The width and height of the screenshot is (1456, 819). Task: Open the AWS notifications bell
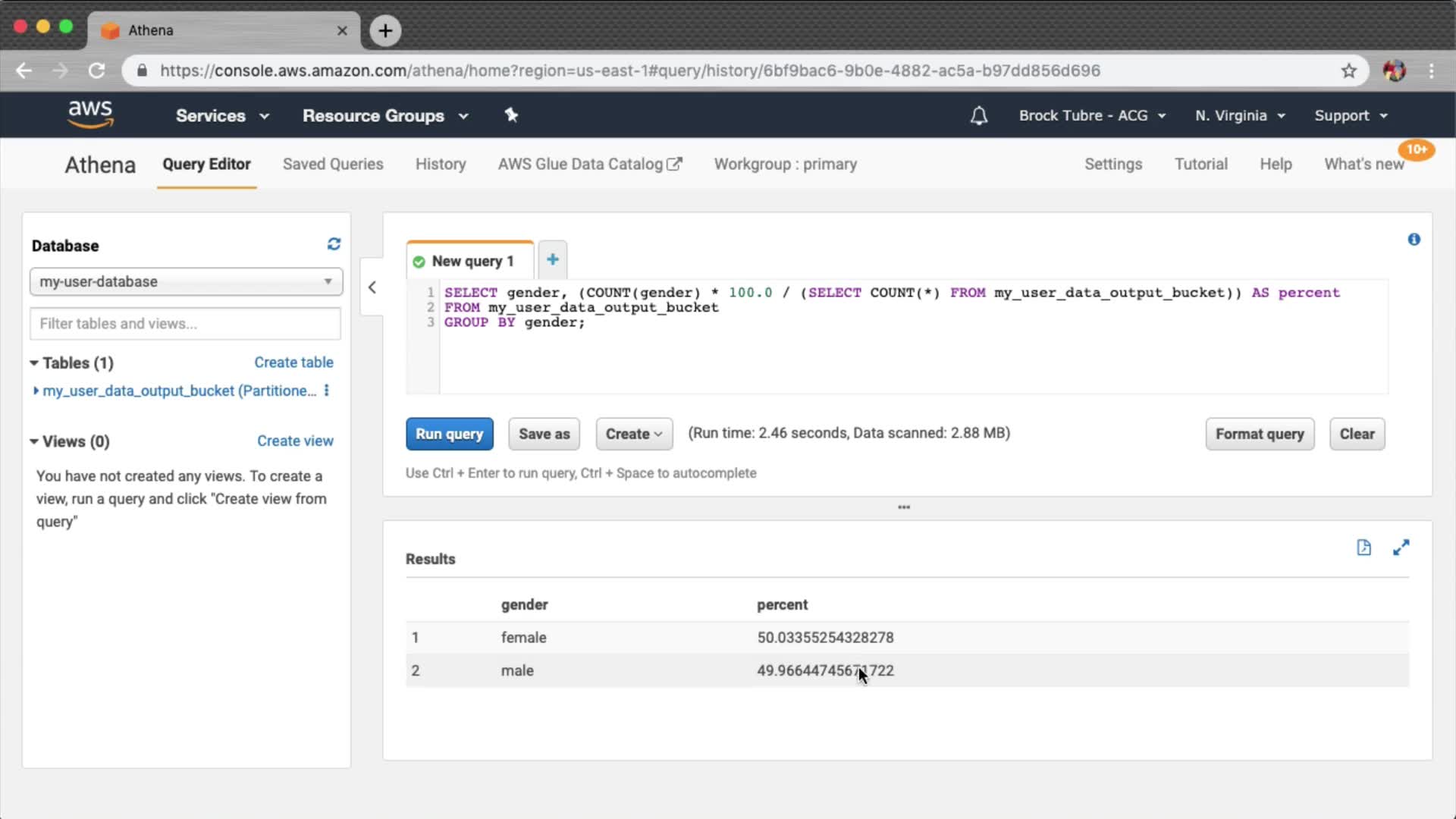click(979, 116)
